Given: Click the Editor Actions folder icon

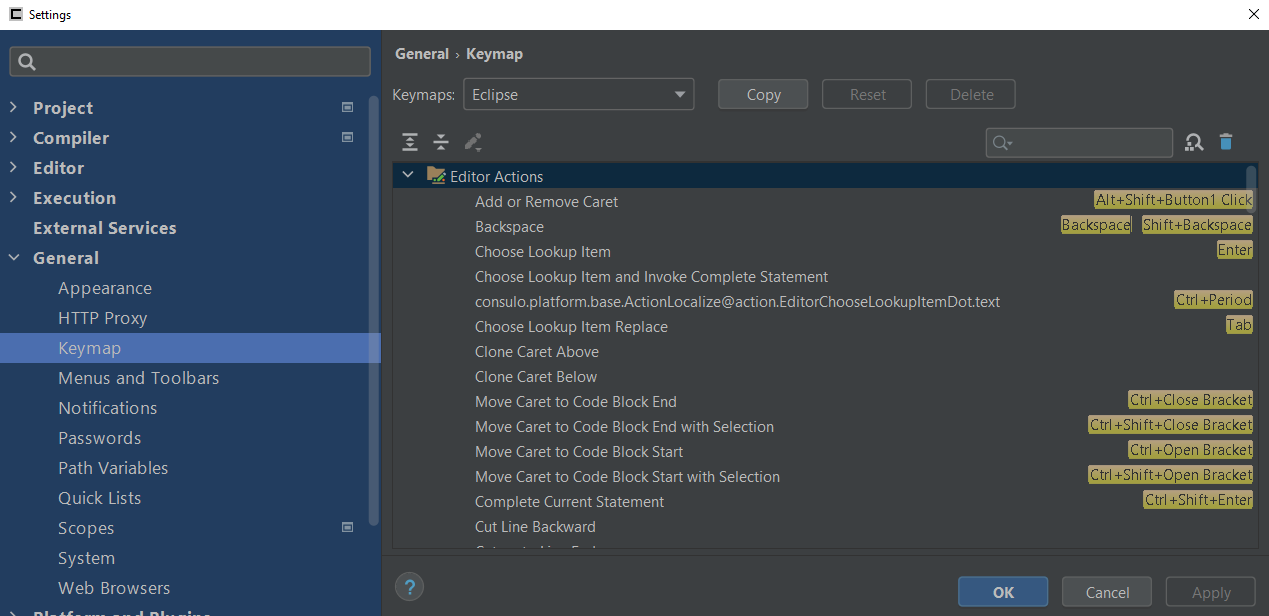Looking at the screenshot, I should (436, 175).
